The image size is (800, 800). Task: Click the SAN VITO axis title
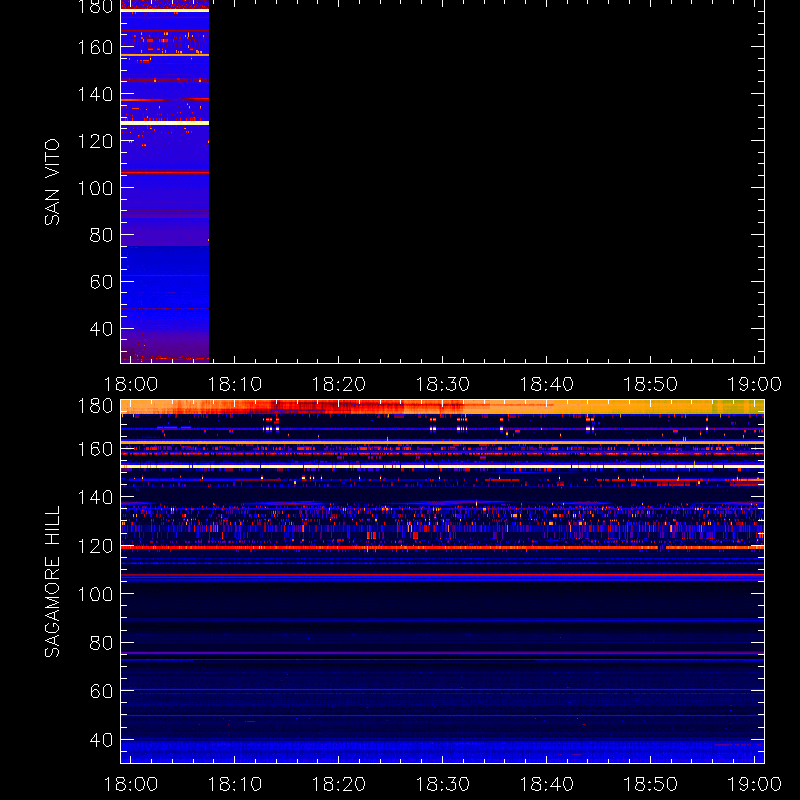[52, 182]
